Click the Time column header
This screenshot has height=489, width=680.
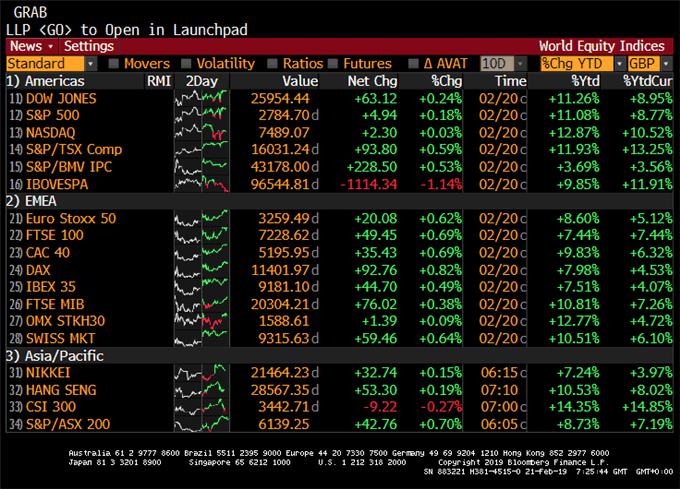[x=510, y=81]
